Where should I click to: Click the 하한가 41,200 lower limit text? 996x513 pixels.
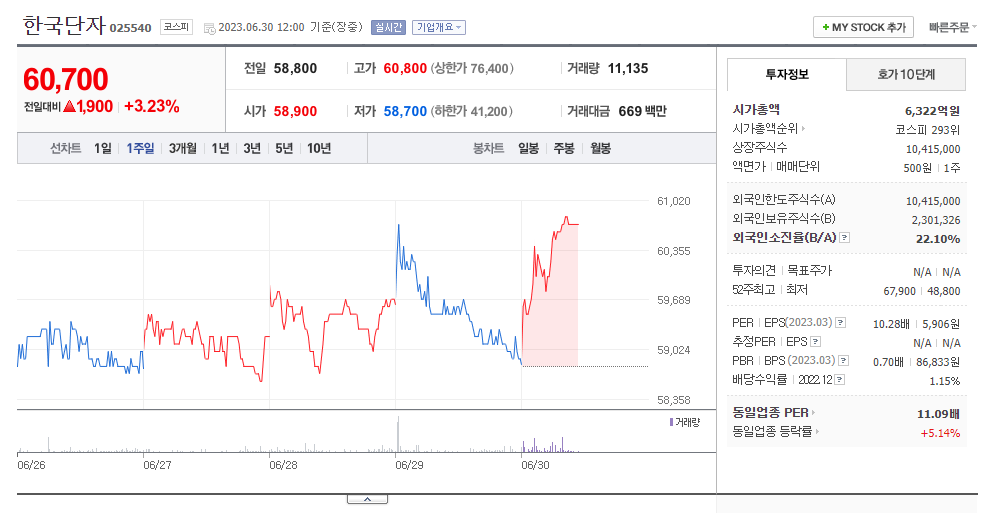tap(472, 111)
